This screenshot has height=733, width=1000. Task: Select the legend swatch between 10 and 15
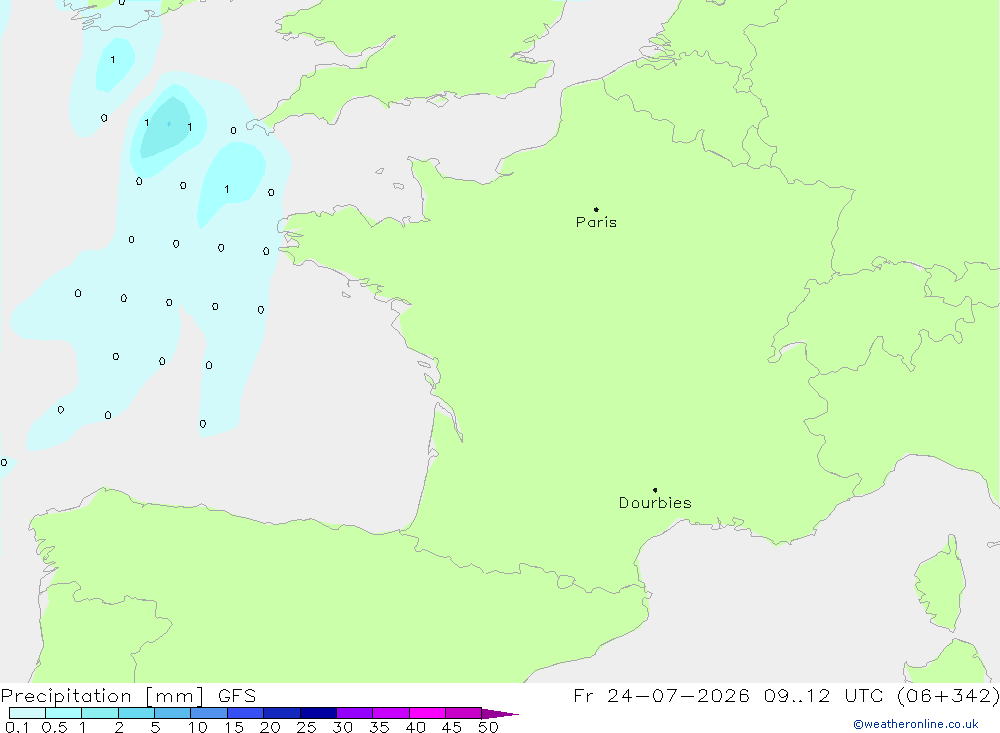tap(209, 713)
